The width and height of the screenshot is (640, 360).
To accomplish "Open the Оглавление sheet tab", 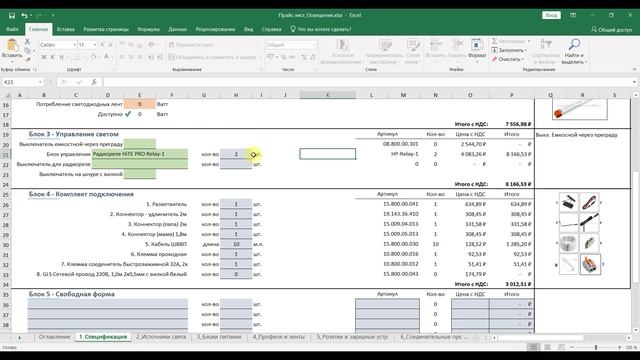I will (x=55, y=337).
